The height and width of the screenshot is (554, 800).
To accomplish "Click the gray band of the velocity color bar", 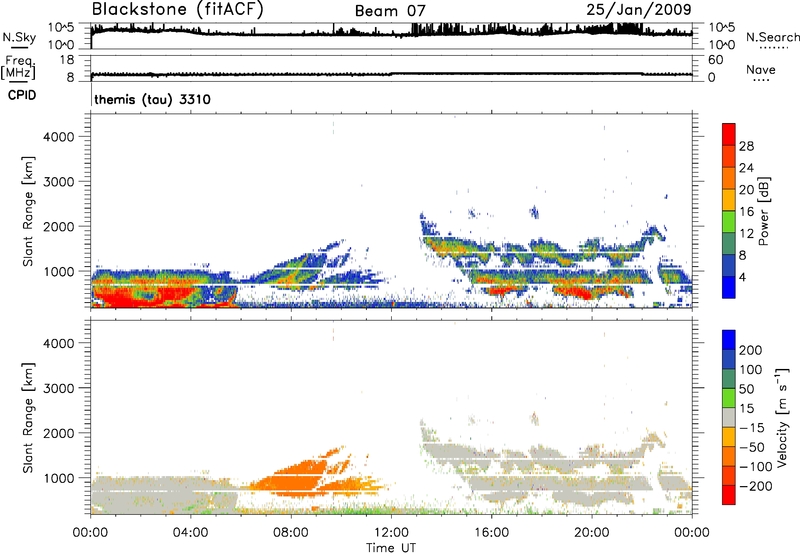I will [729, 417].
